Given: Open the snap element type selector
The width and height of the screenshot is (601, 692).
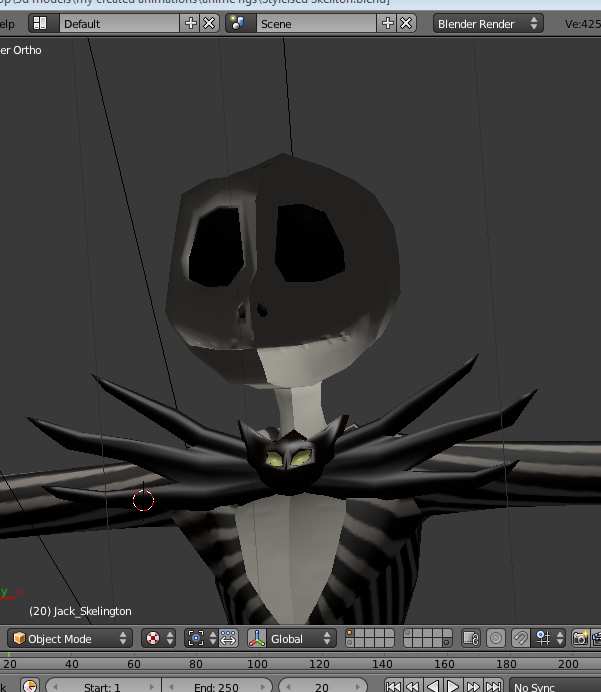Looking at the screenshot, I should pyautogui.click(x=548, y=639).
